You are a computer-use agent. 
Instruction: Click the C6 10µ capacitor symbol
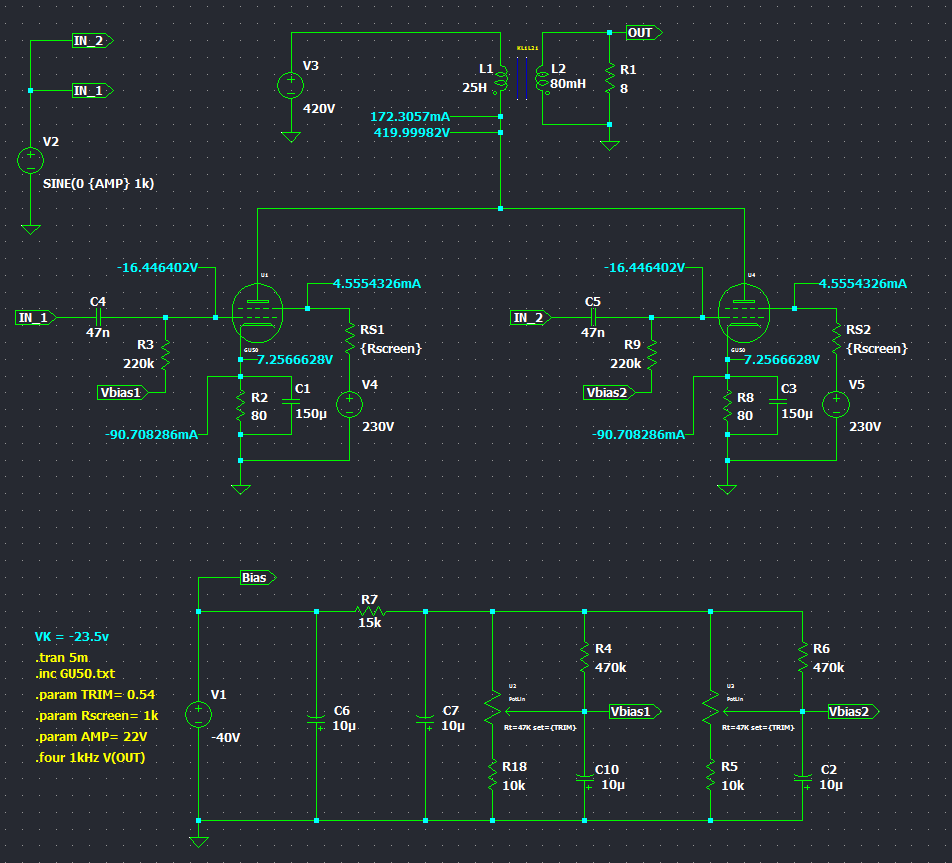(x=316, y=716)
